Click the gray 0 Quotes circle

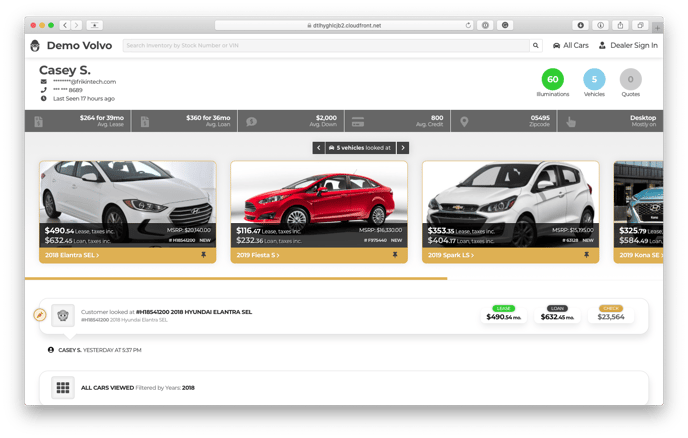(x=630, y=80)
